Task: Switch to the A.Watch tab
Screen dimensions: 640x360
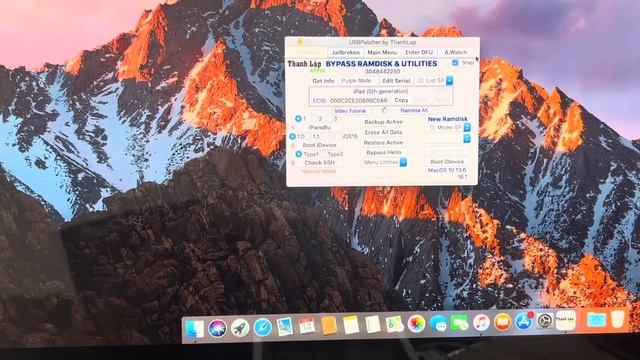Action: (x=456, y=52)
